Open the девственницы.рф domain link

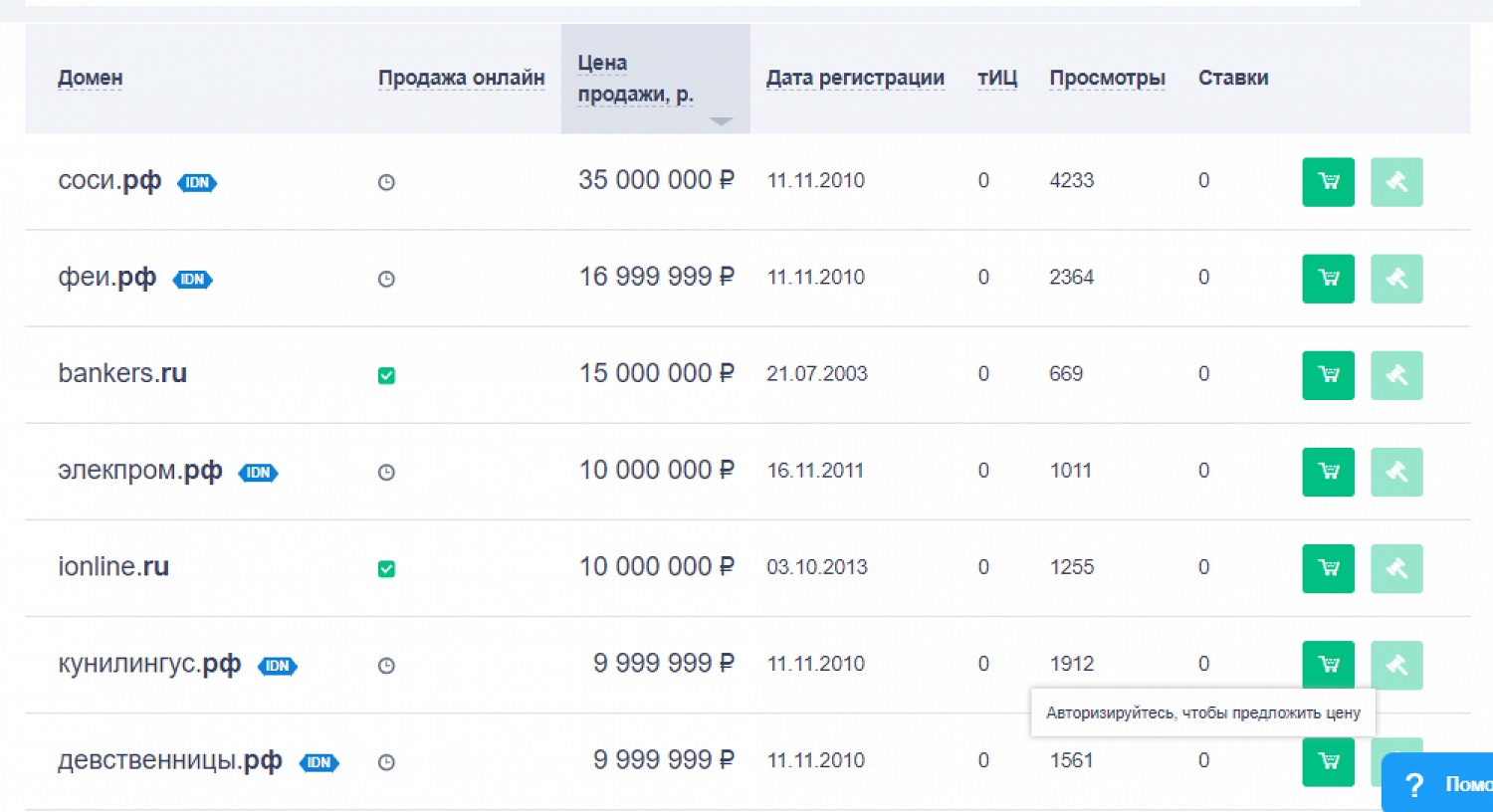click(170, 760)
